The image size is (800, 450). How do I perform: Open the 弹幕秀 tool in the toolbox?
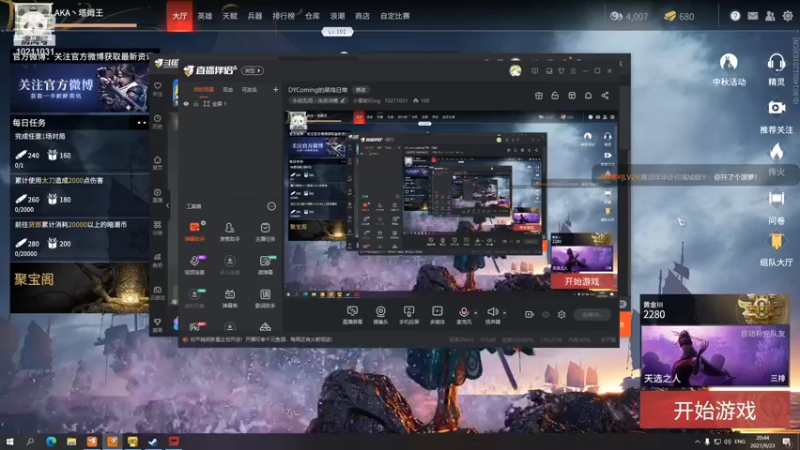[230, 298]
